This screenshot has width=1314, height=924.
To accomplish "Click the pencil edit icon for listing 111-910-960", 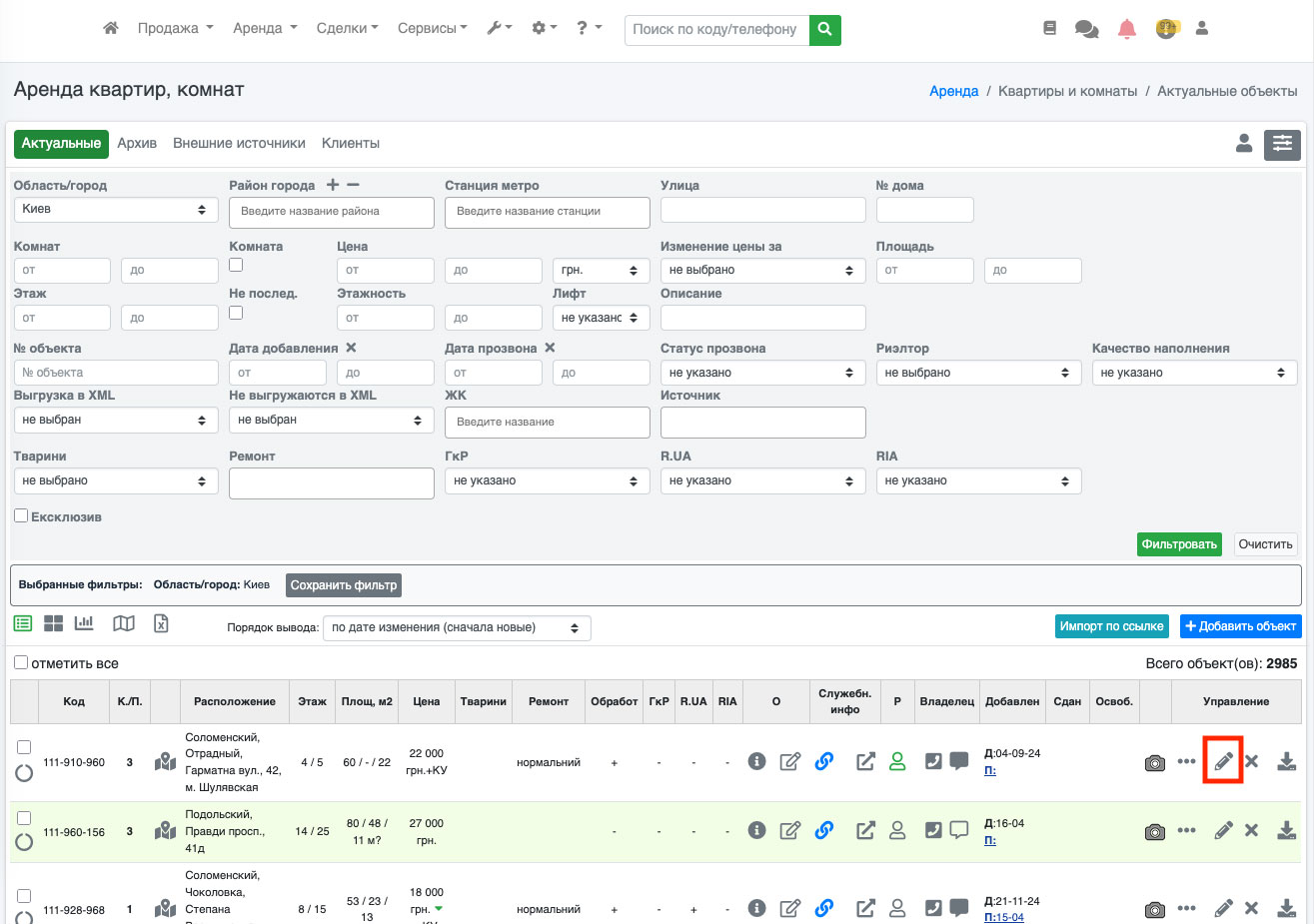I will click(x=1223, y=761).
